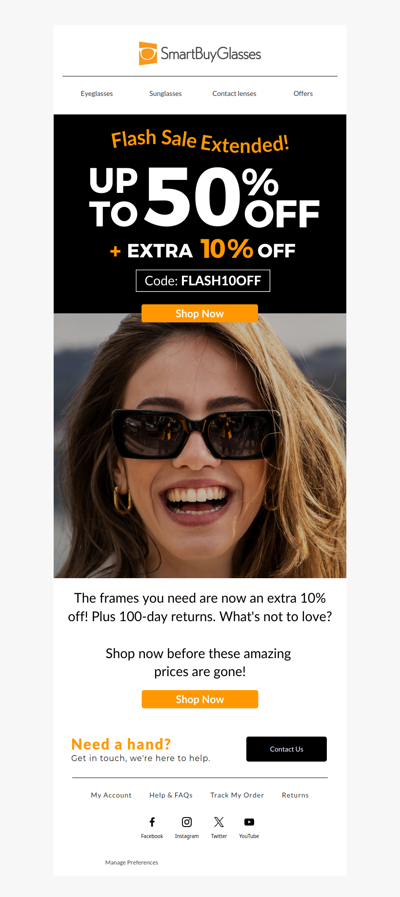The image size is (400, 897).
Task: Follow the Track My Order link
Action: tap(237, 795)
